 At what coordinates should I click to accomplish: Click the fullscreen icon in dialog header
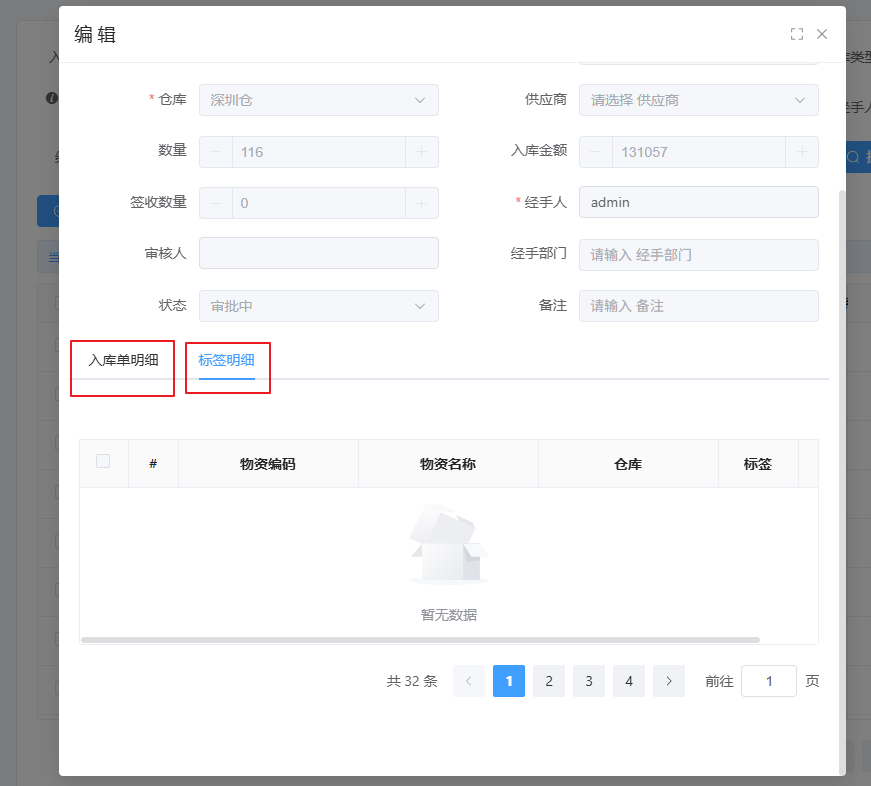click(x=797, y=34)
